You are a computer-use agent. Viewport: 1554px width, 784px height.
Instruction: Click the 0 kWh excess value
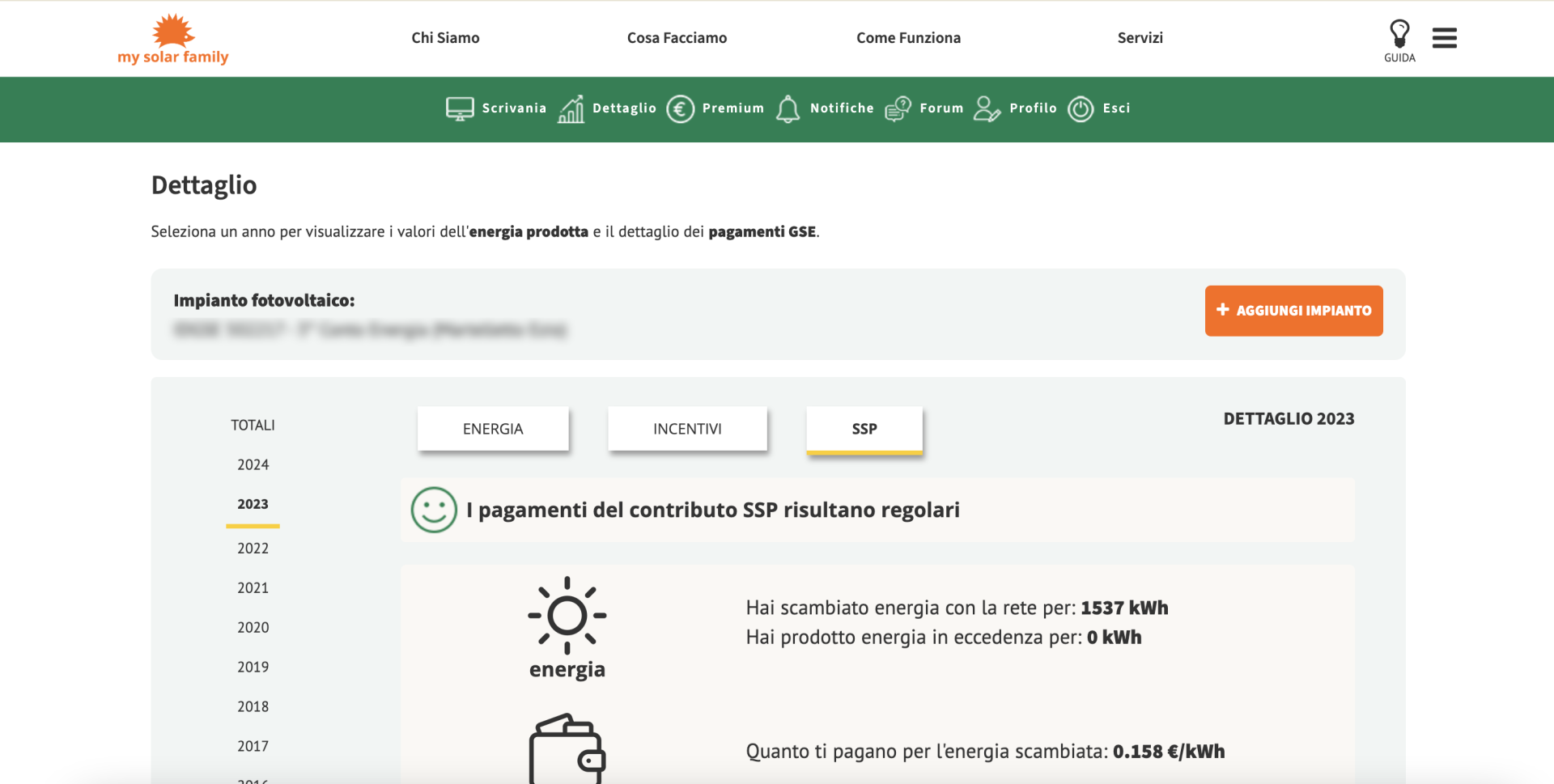pos(1114,638)
